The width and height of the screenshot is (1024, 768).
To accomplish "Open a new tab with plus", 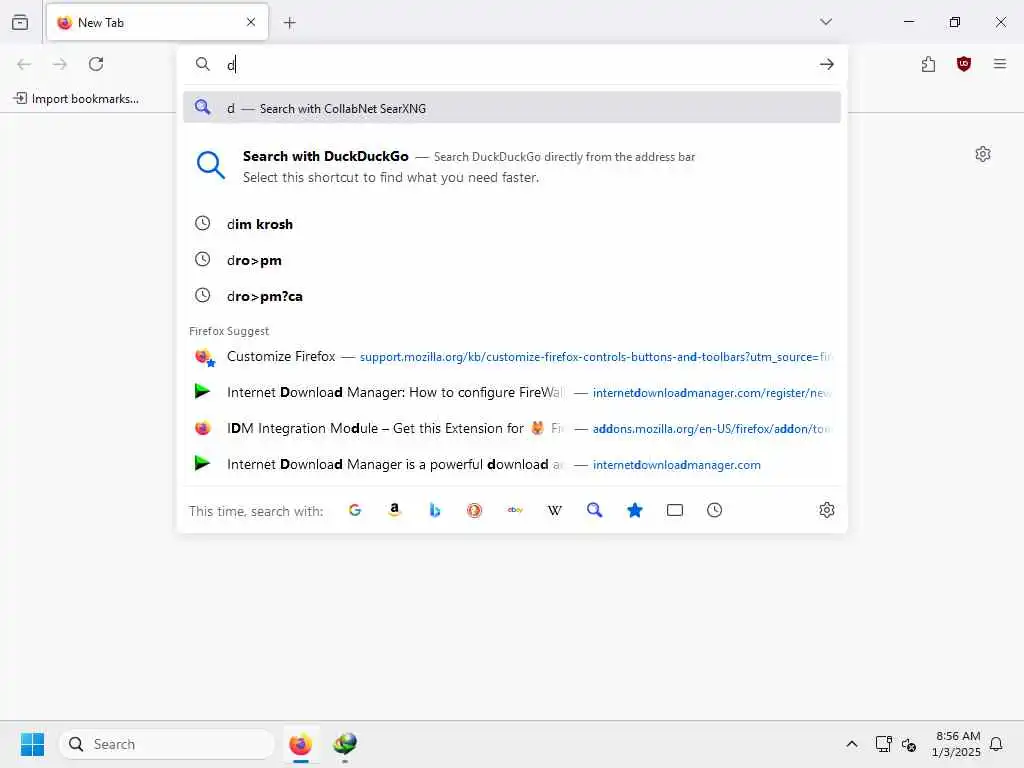I will click(290, 23).
